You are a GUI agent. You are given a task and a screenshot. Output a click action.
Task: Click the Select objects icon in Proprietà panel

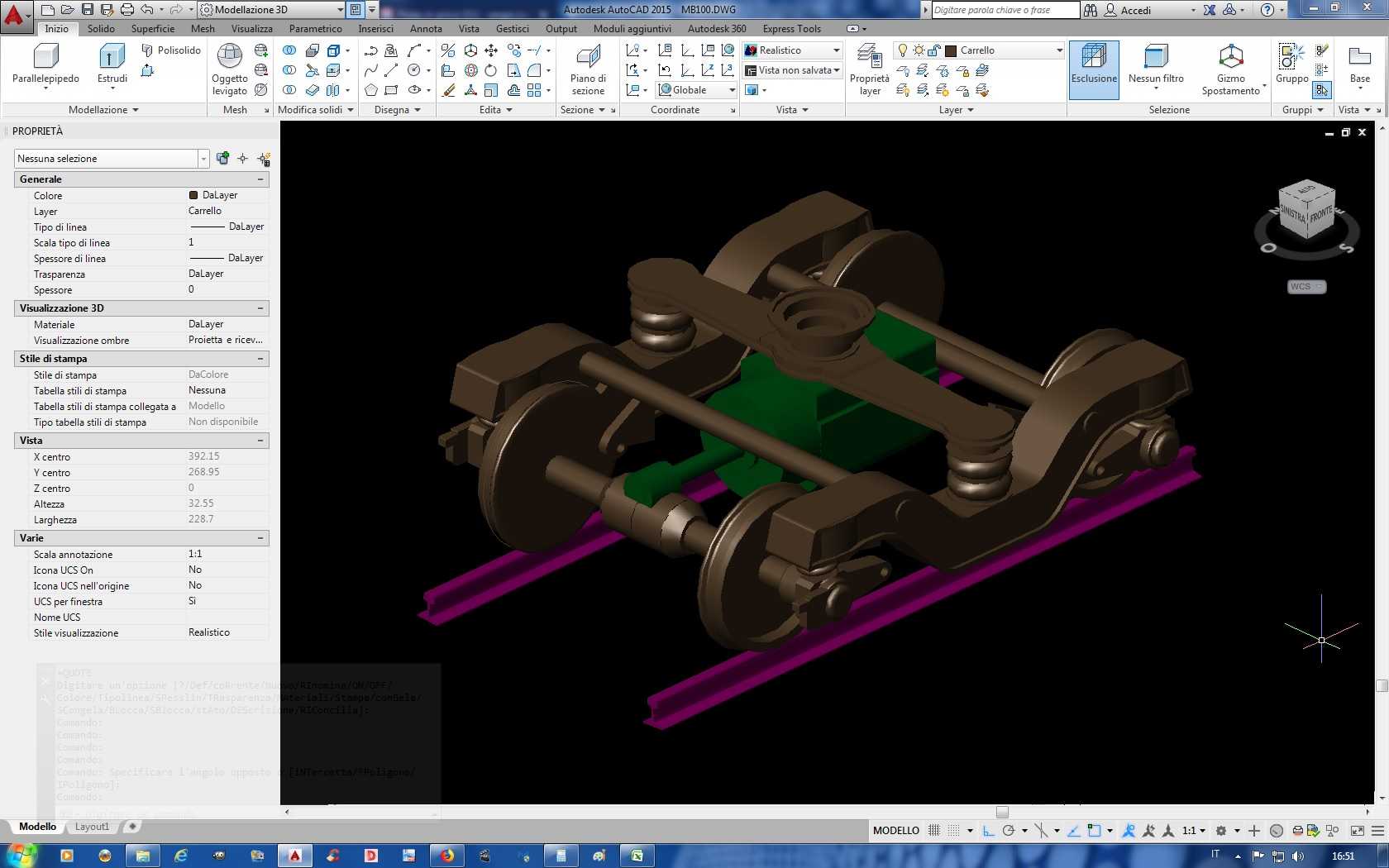(x=242, y=159)
